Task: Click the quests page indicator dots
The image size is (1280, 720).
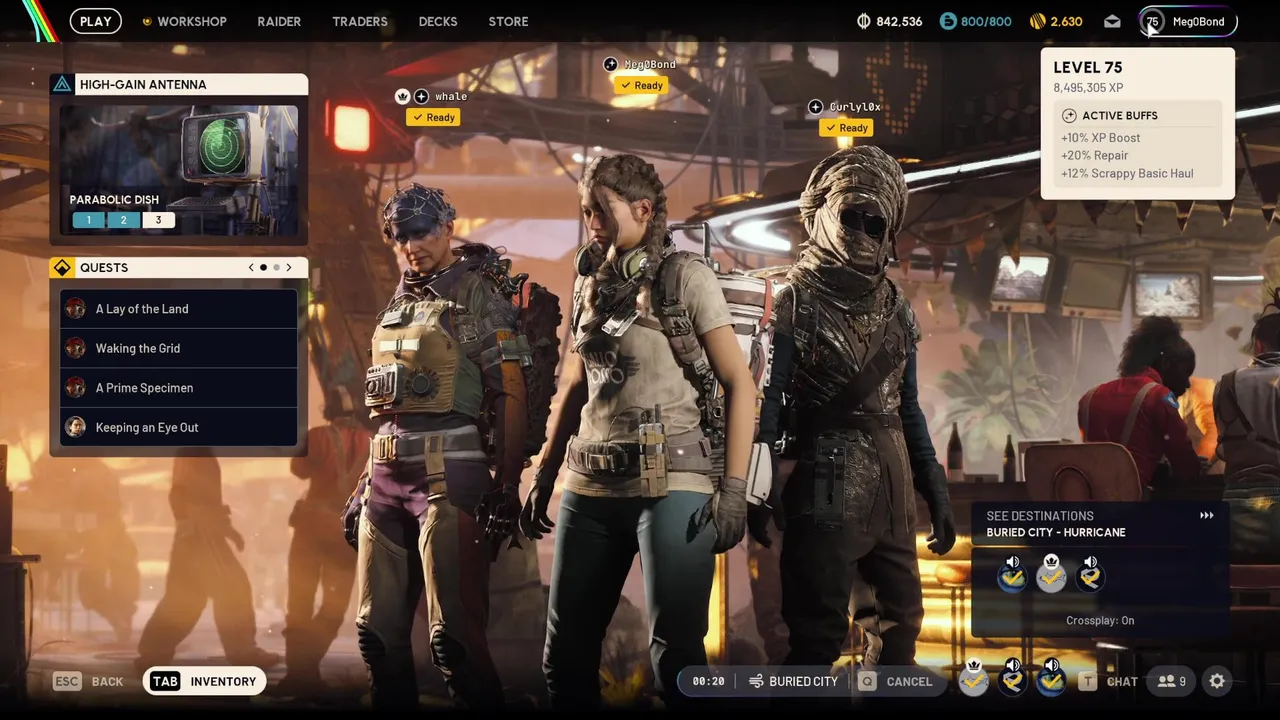Action: pyautogui.click(x=270, y=268)
